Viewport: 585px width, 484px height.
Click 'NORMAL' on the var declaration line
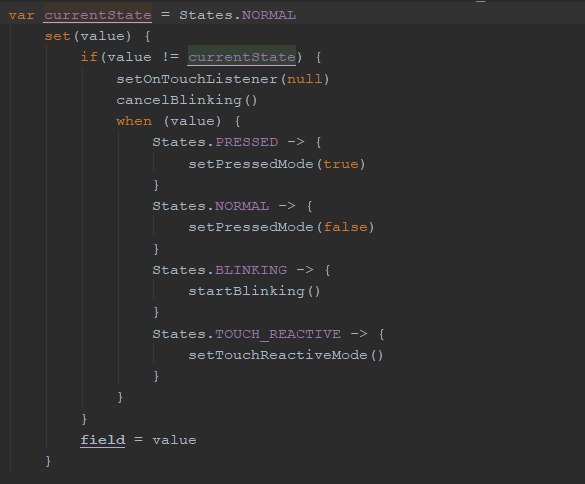[x=269, y=15]
